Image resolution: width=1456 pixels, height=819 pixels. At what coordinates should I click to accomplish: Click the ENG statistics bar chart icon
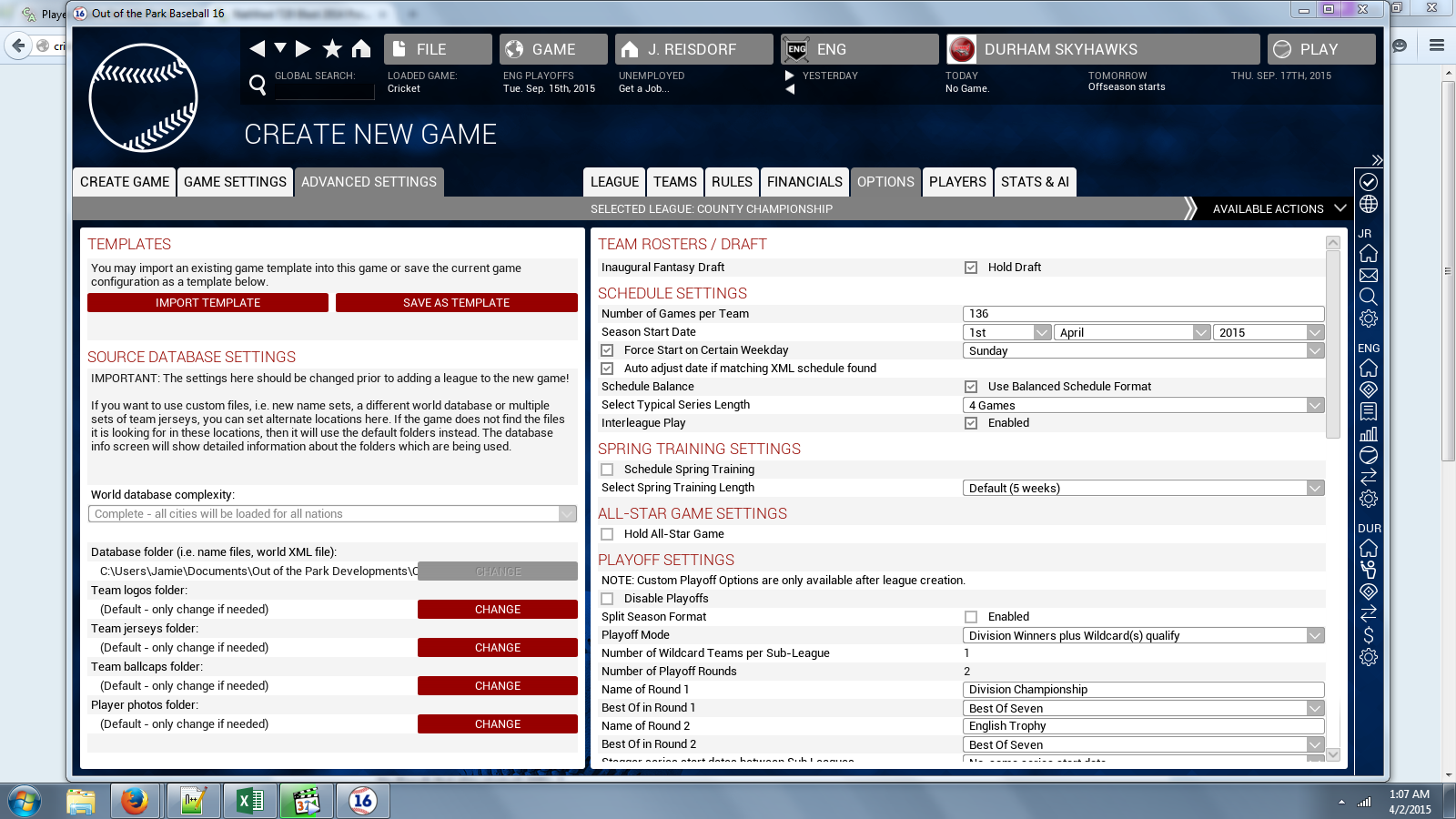[1369, 434]
